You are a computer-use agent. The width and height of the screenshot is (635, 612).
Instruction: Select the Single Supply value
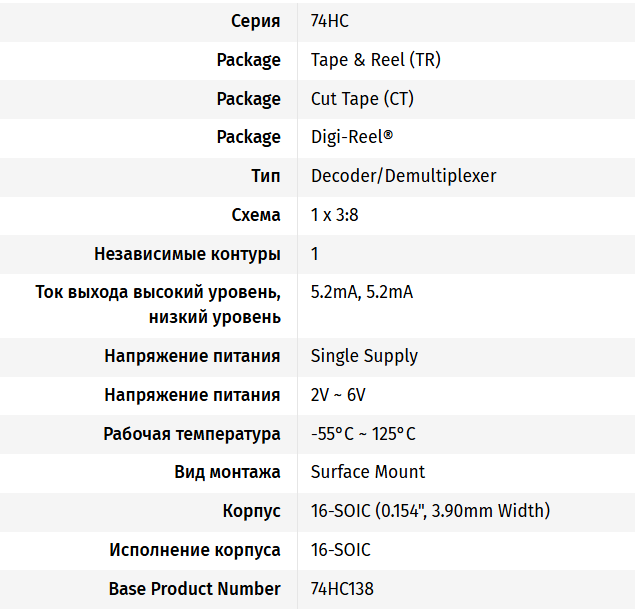point(364,356)
